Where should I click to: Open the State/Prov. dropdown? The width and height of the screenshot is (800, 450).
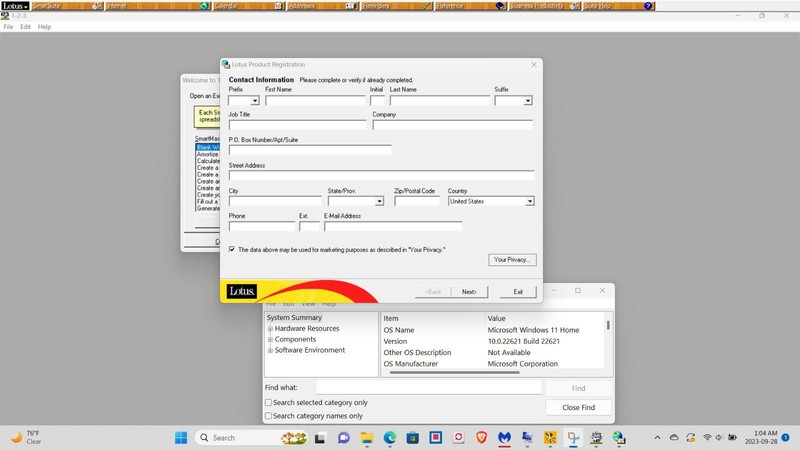pyautogui.click(x=379, y=201)
